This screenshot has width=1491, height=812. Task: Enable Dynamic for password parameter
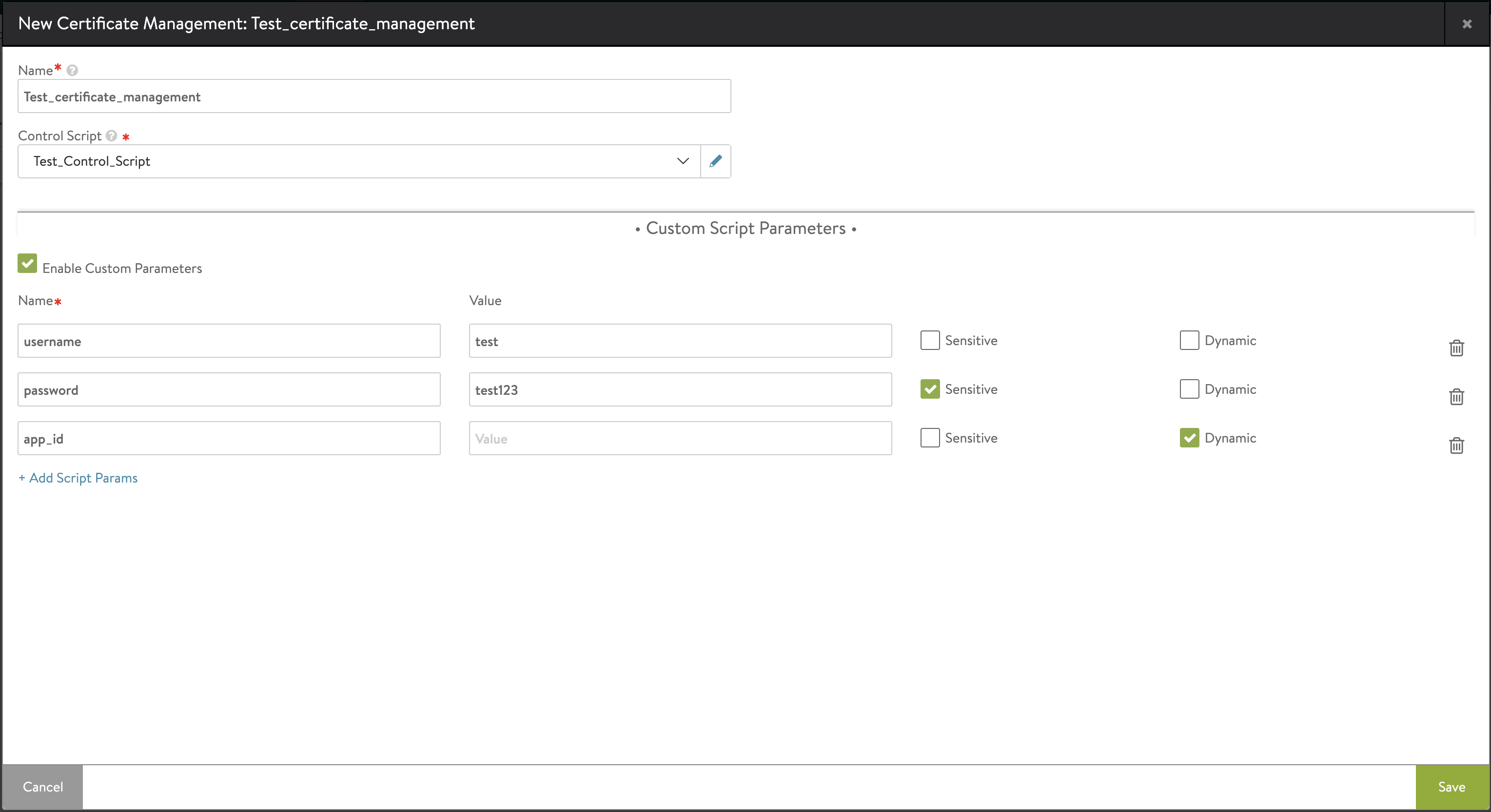coord(1189,389)
